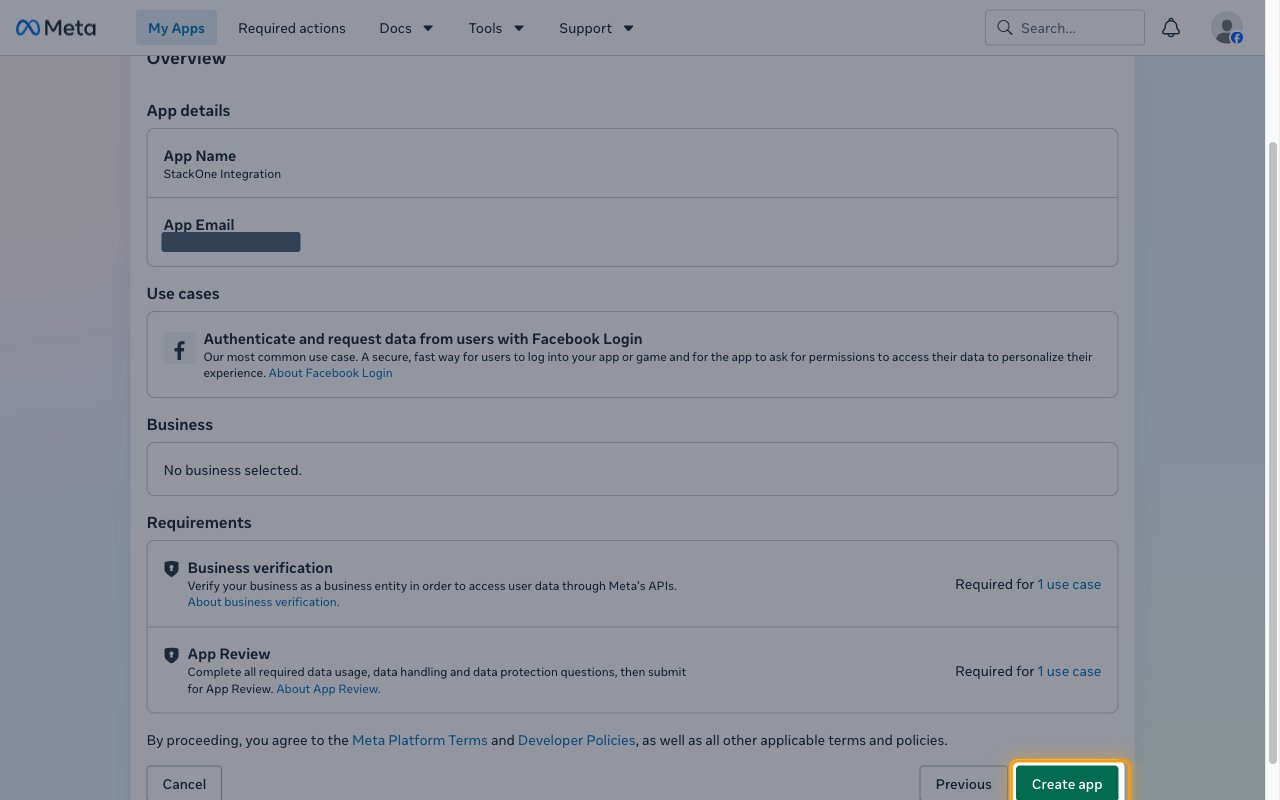Click the 'App Email' label
1280x800 pixels.
199,225
